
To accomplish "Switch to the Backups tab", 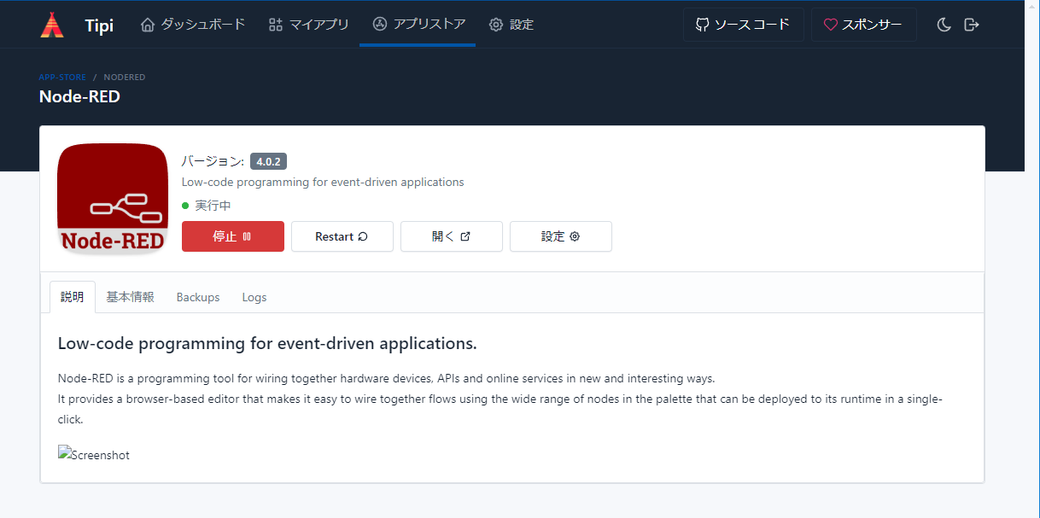I will coord(198,297).
